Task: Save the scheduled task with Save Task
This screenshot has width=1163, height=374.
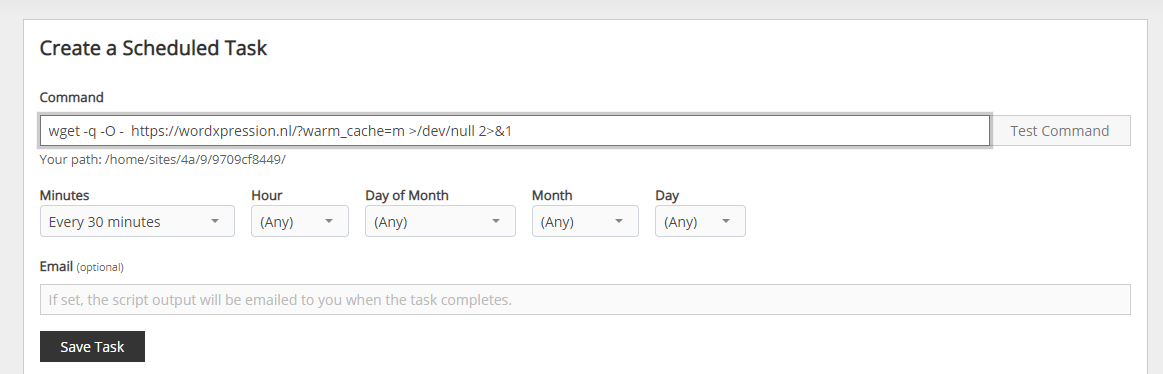Action: coord(92,347)
